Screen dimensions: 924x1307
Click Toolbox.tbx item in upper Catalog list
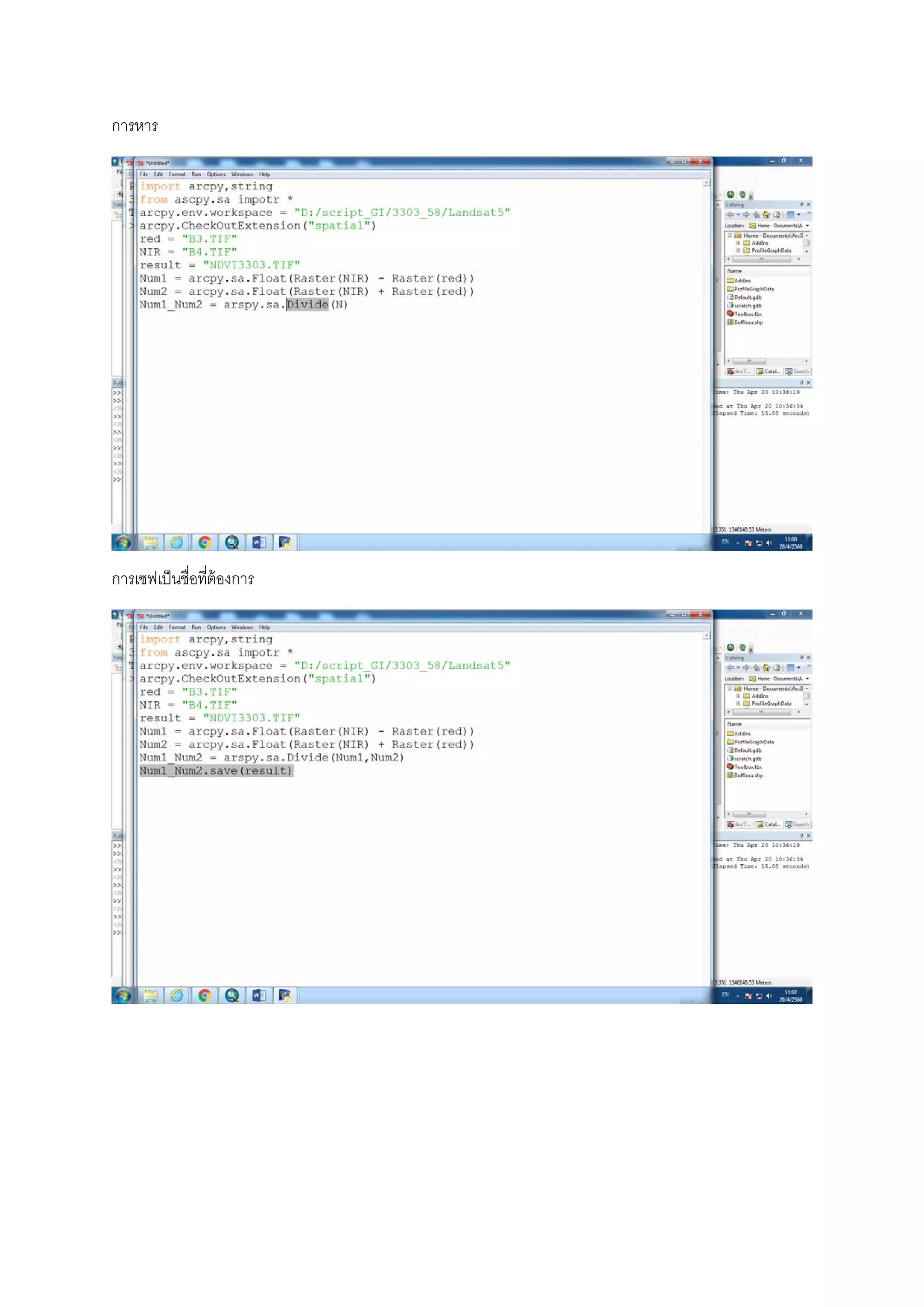point(747,314)
